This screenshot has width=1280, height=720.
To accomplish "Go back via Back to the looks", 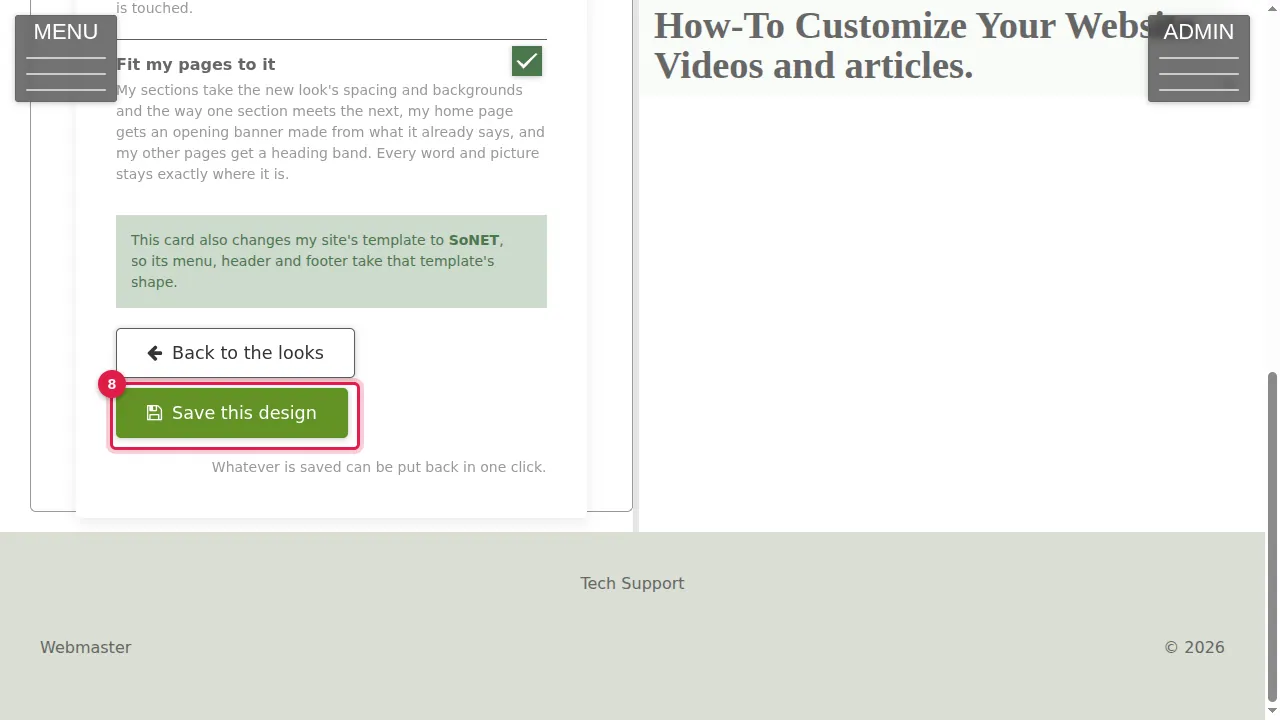I will [235, 353].
